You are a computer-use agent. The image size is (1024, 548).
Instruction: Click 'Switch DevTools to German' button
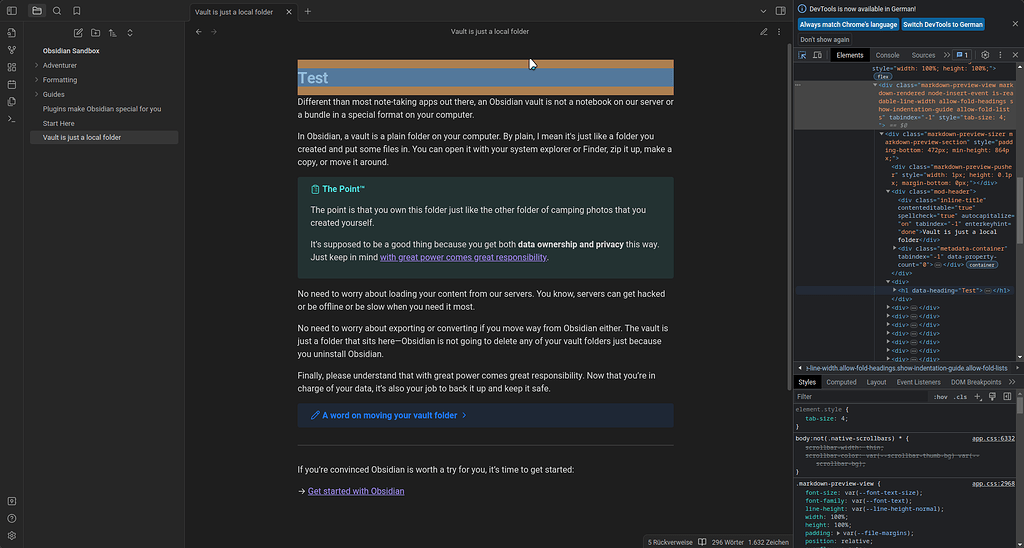click(942, 24)
